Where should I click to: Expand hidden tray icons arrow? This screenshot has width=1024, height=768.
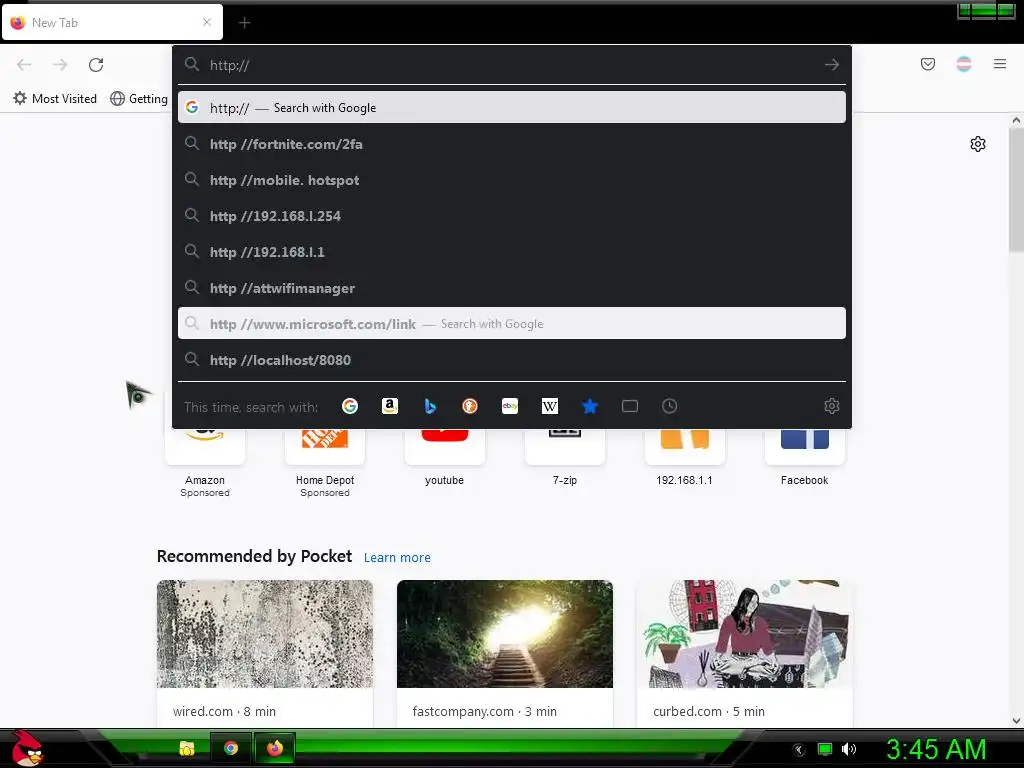(x=799, y=750)
